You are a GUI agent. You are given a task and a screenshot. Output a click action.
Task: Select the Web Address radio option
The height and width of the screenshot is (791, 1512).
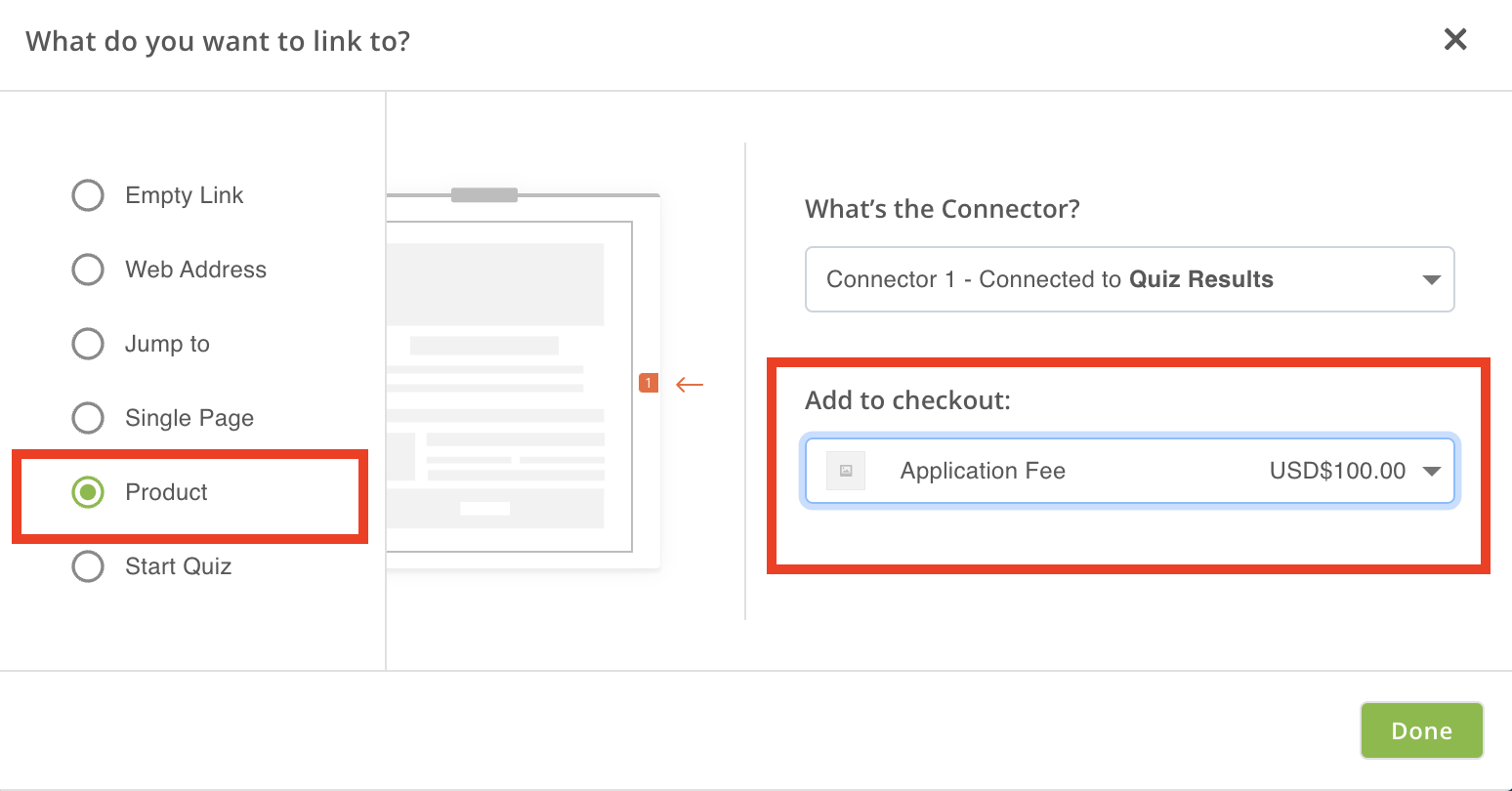(x=88, y=270)
